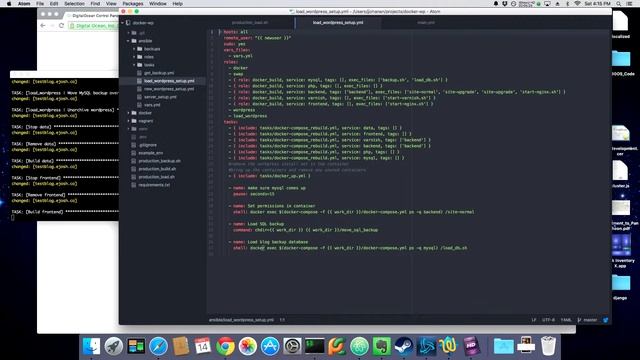Open Evernote elephant icon in dock
The height and width of the screenshot is (360, 640).
[381, 346]
